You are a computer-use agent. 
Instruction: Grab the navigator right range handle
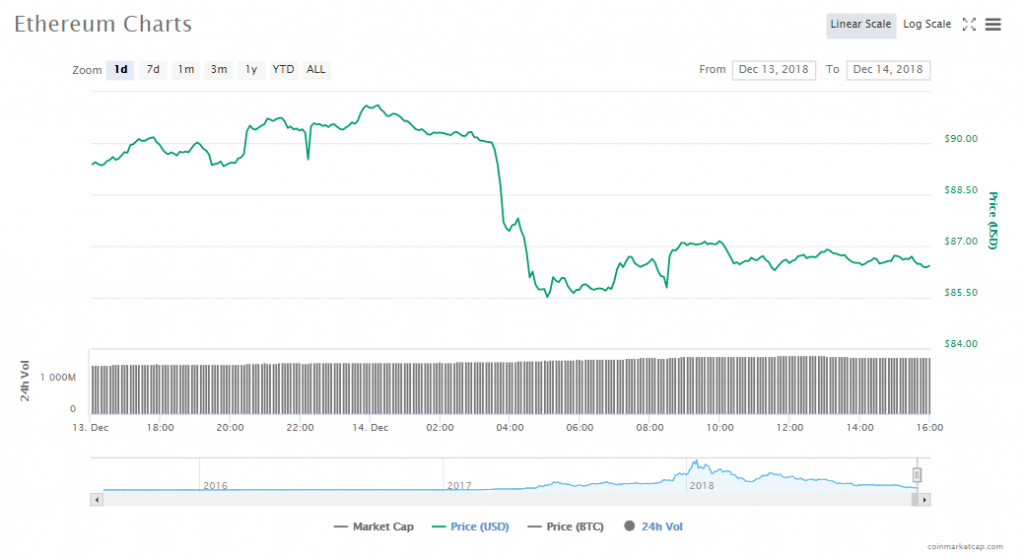click(917, 475)
